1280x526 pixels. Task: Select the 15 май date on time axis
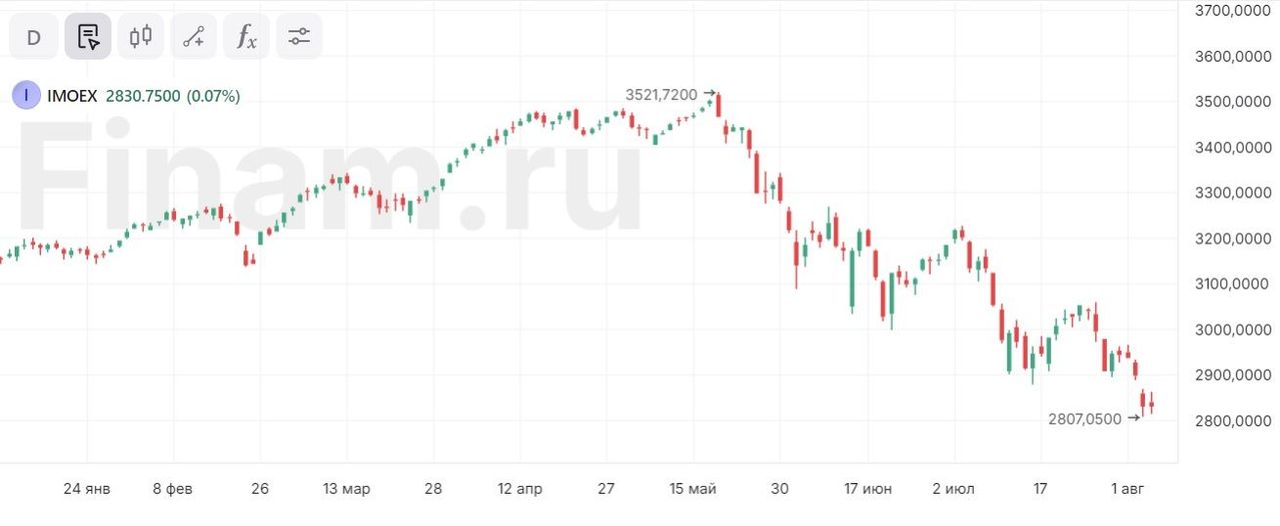click(693, 489)
